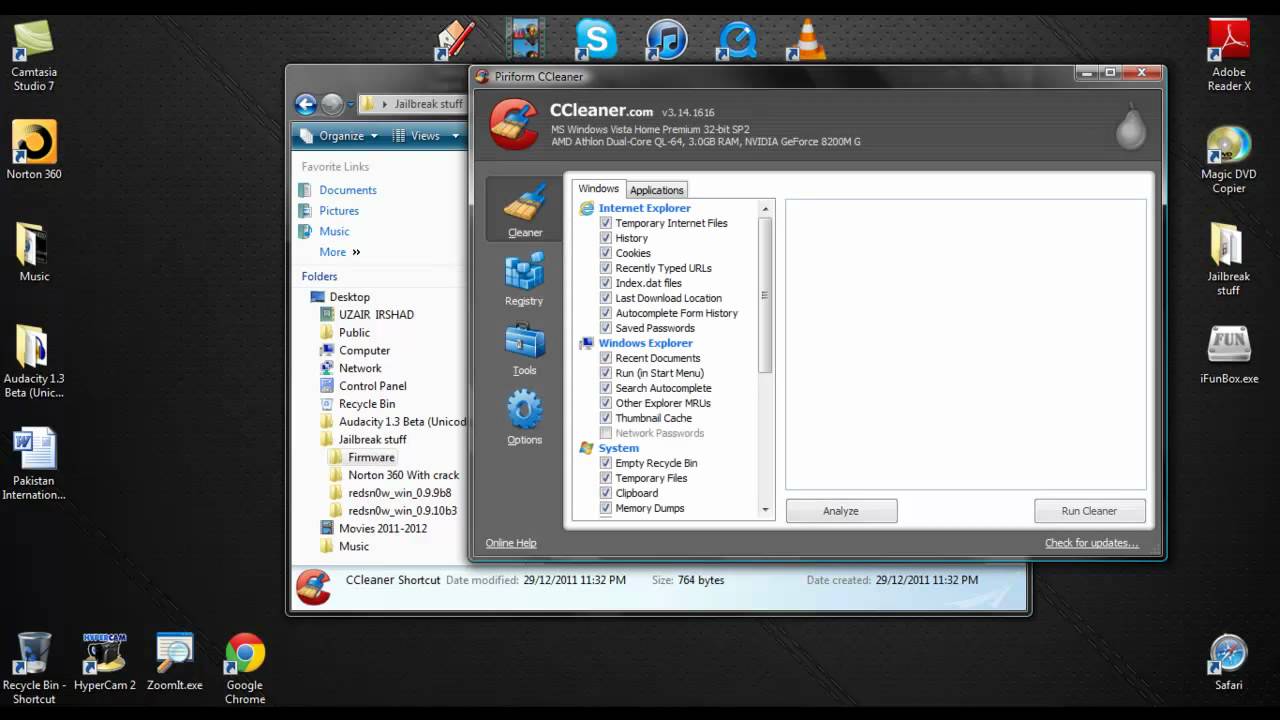Click the Camtasia Studio 7 desktop icon
1280x720 pixels.
point(33,55)
